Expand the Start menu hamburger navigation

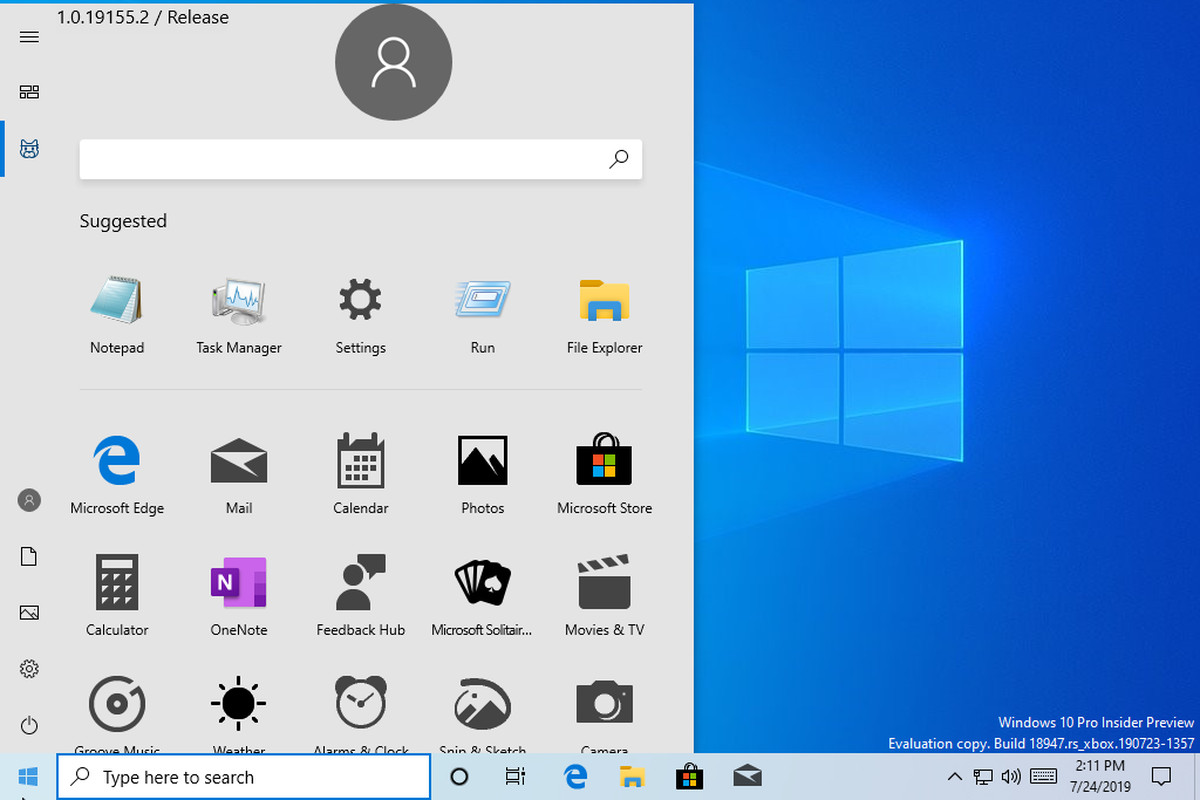pos(29,36)
